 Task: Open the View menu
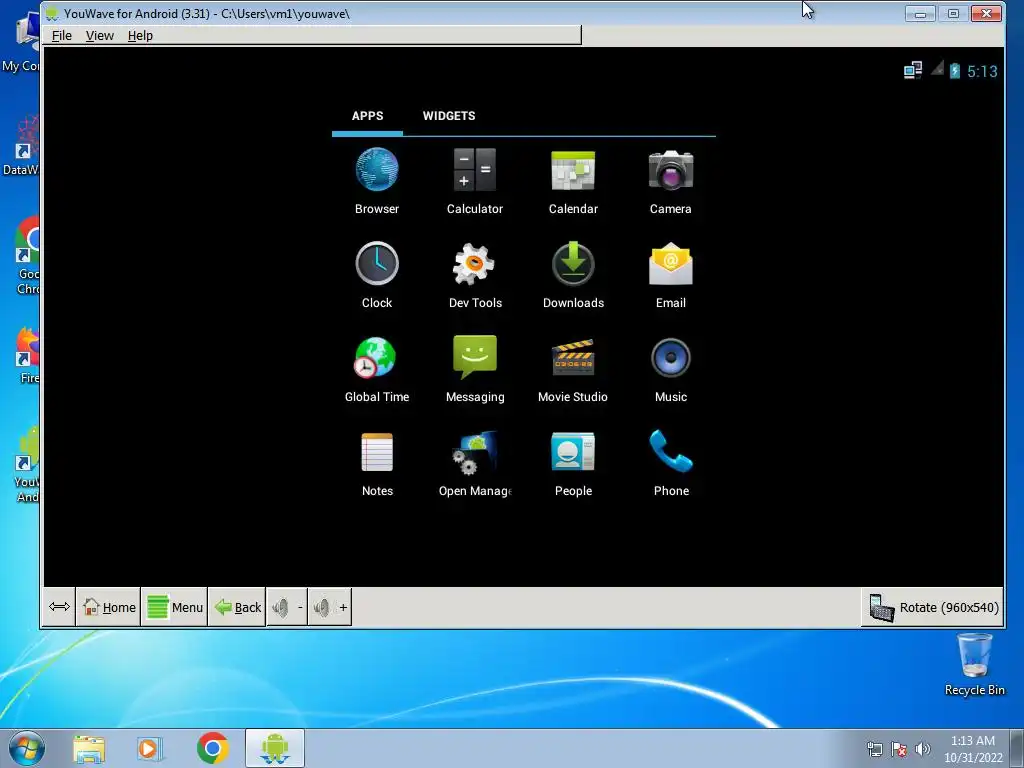99,35
